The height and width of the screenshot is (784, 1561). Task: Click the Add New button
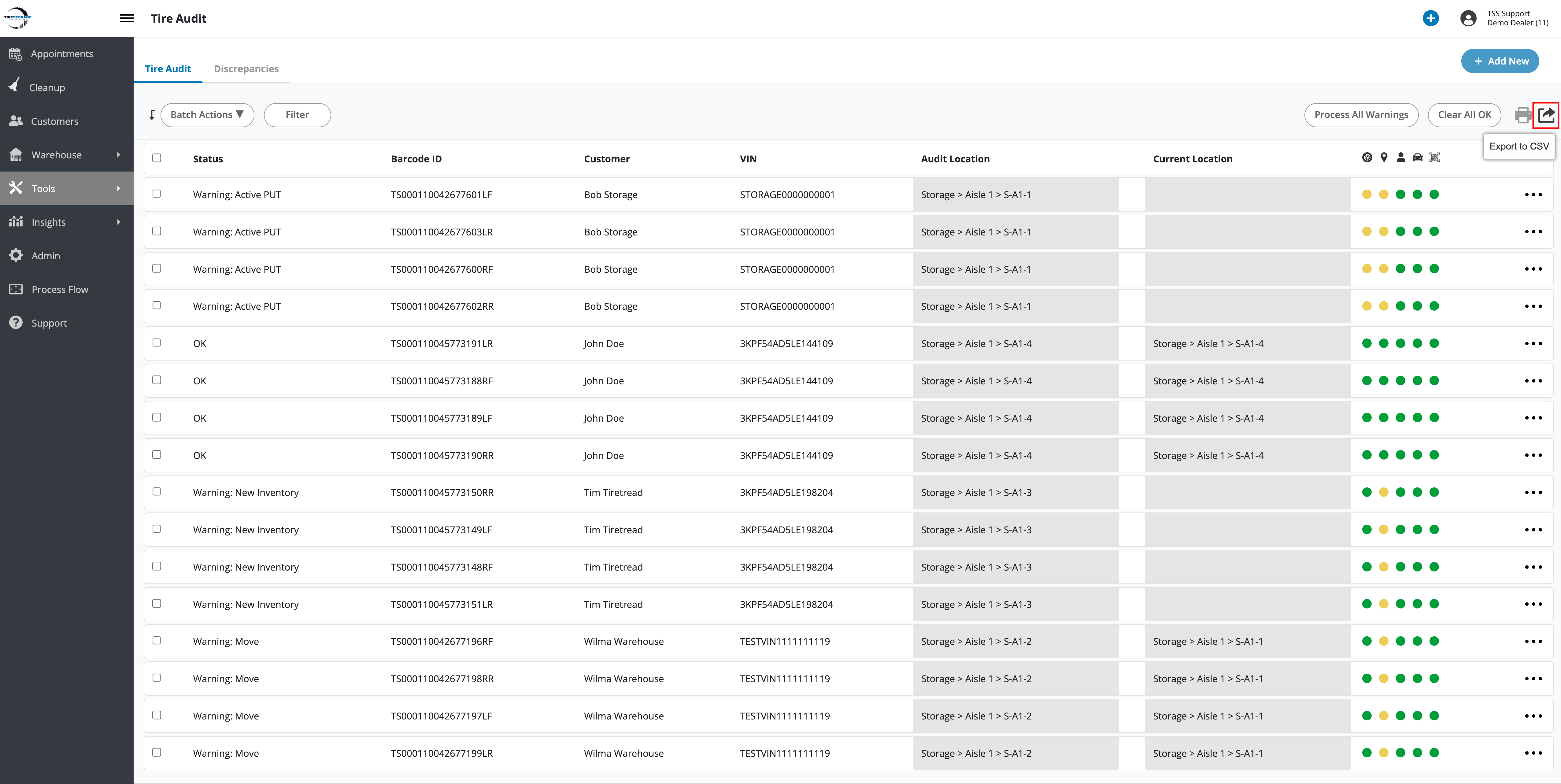coord(1499,61)
